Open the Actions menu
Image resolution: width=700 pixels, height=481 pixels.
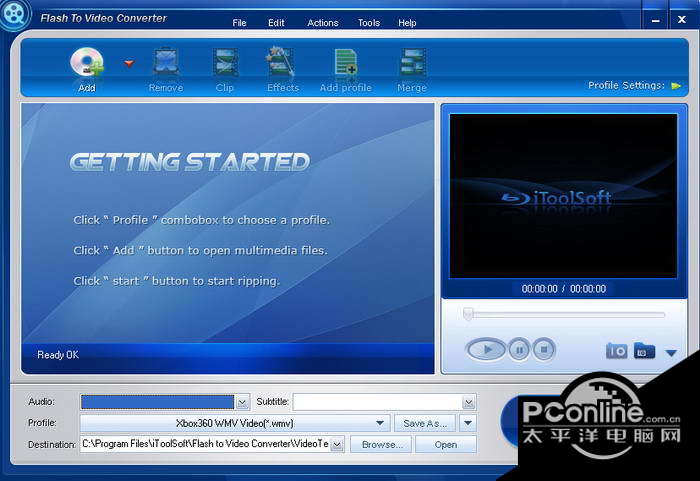point(323,23)
